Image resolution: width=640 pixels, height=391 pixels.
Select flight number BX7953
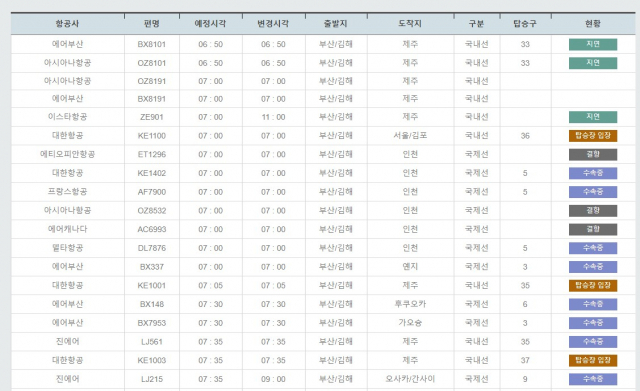[152, 323]
